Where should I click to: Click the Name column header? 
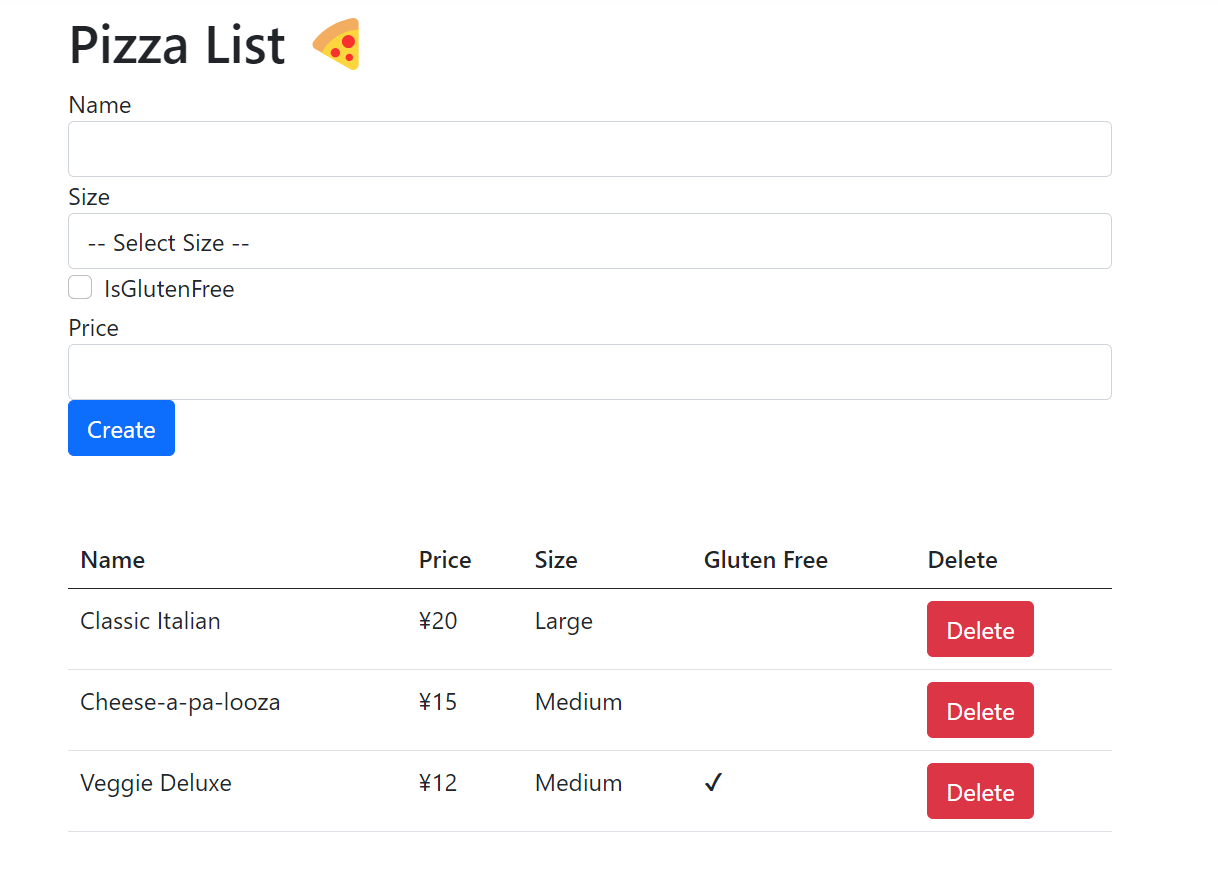113,560
